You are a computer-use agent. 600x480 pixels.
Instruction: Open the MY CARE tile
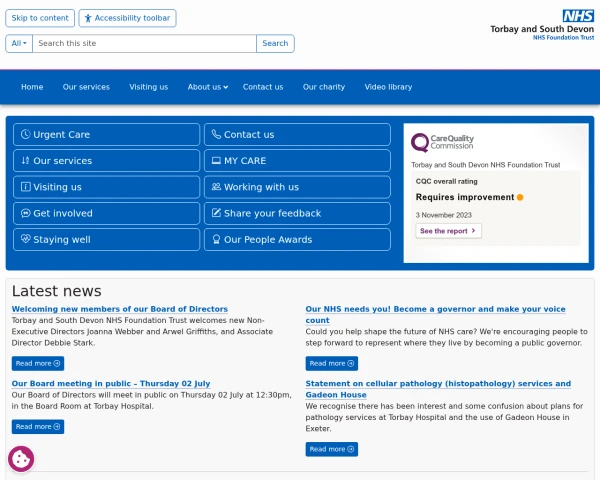point(297,160)
